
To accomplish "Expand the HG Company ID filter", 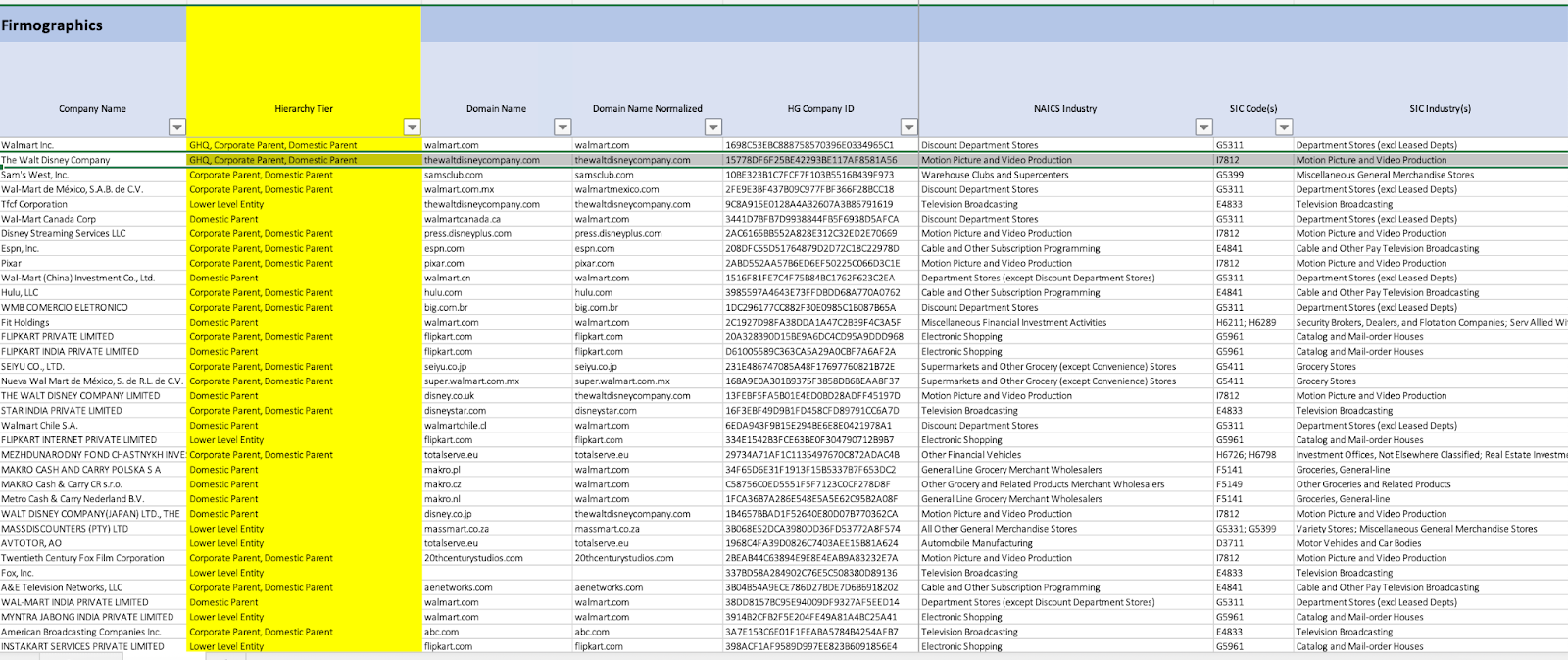I will coord(908,127).
